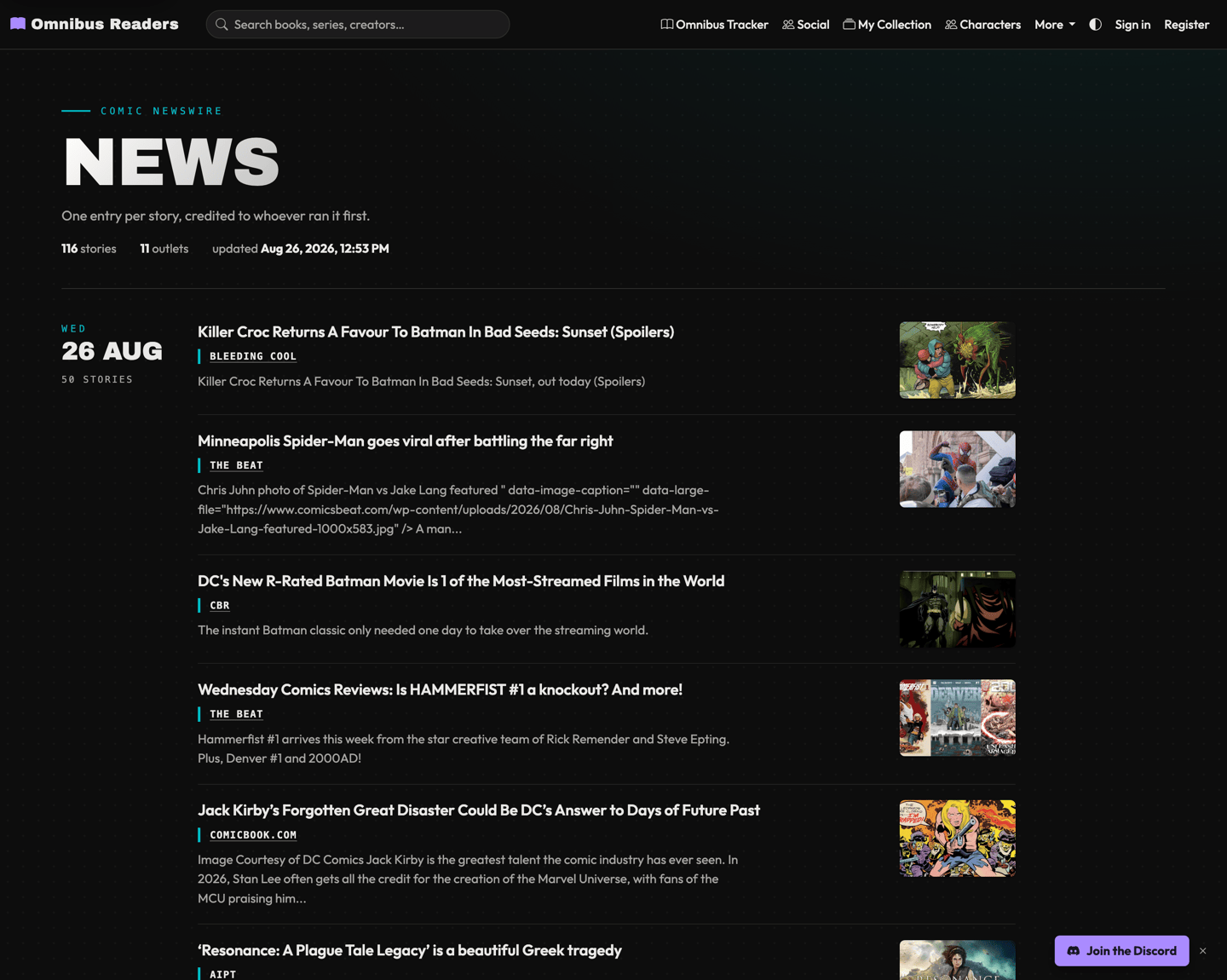The width and height of the screenshot is (1227, 980).
Task: Open the More dropdown menu
Action: (1055, 25)
